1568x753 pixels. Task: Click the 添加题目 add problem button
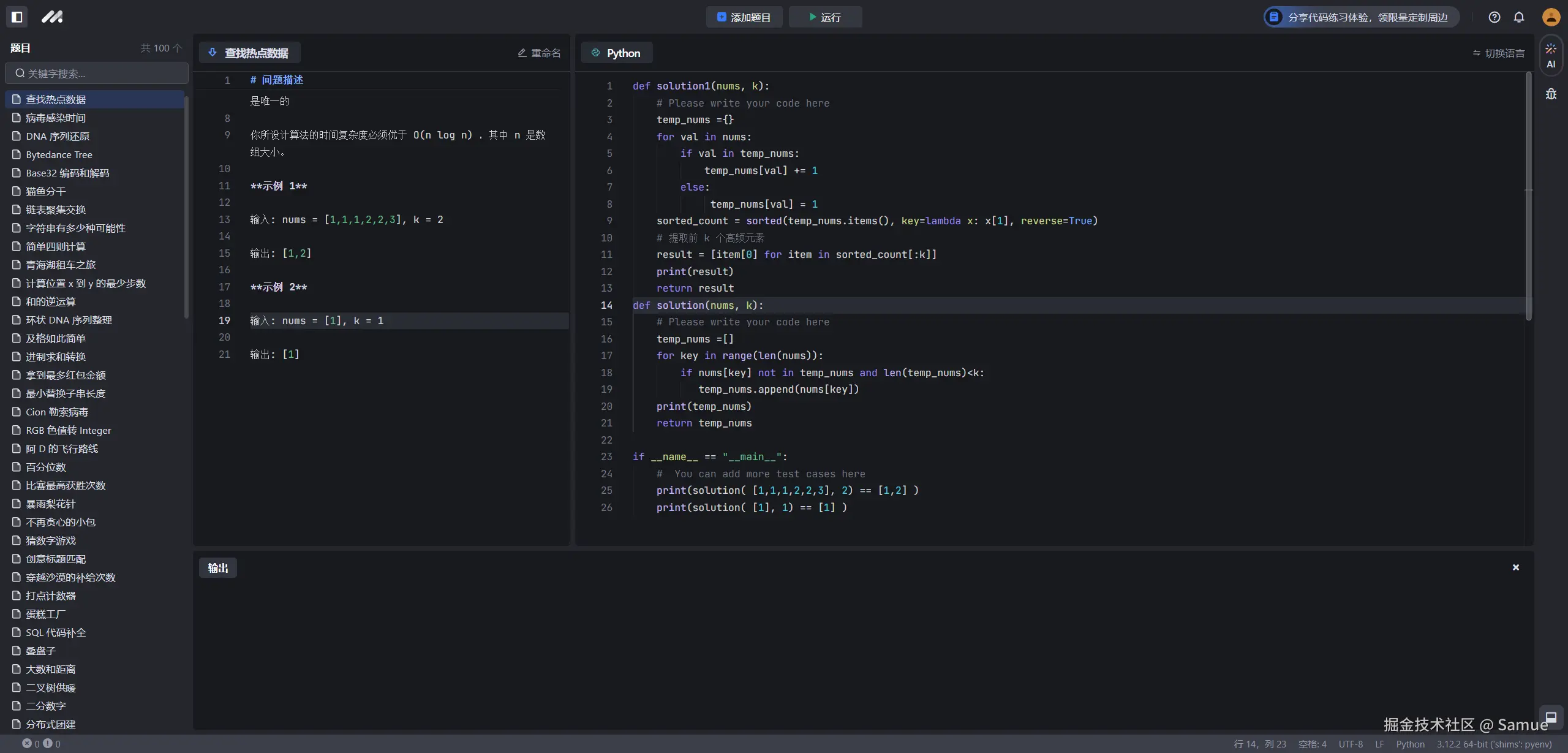[744, 17]
